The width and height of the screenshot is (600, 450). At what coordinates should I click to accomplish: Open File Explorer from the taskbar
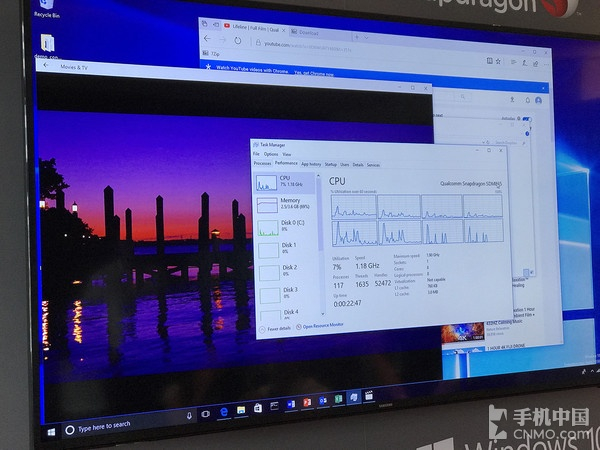click(241, 410)
